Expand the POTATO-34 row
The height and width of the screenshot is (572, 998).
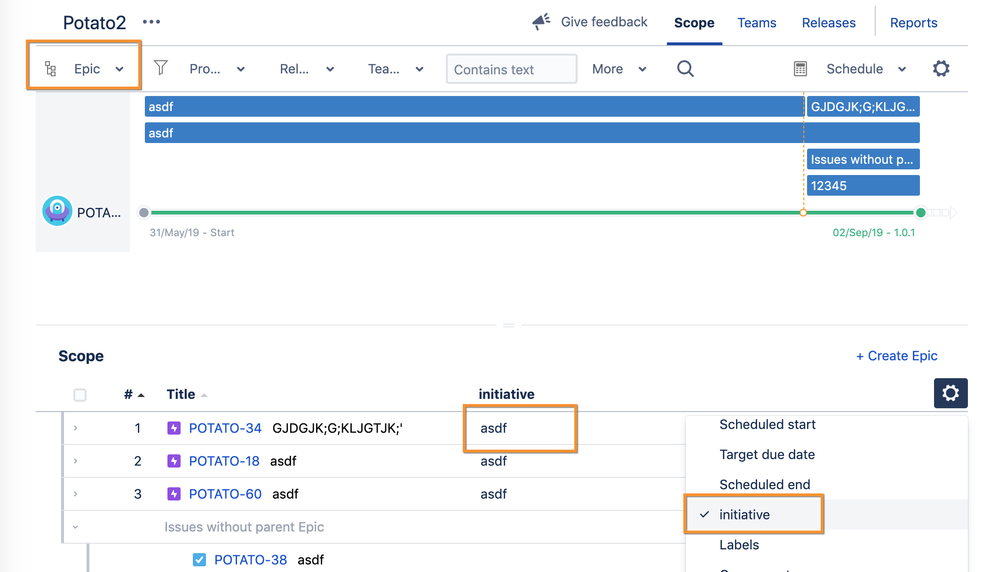[x=75, y=428]
